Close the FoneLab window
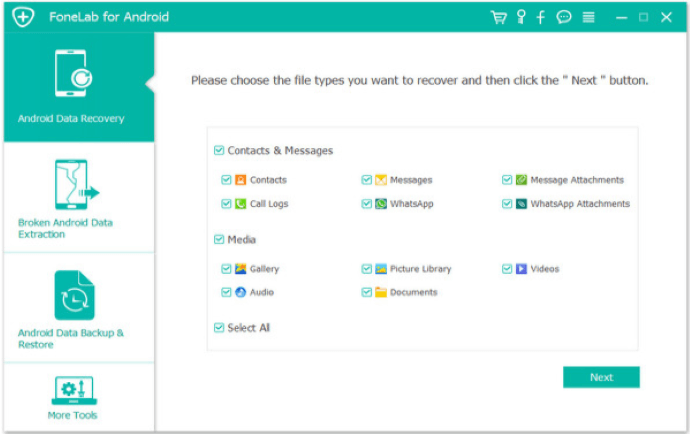The image size is (690, 434). click(666, 17)
